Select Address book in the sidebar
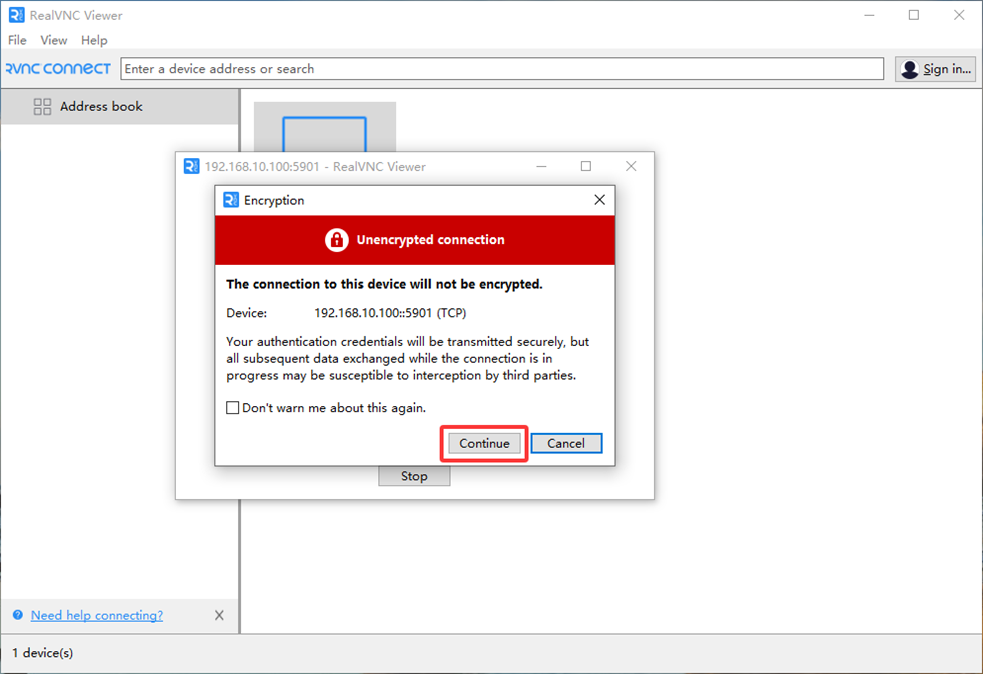983x674 pixels. [100, 106]
